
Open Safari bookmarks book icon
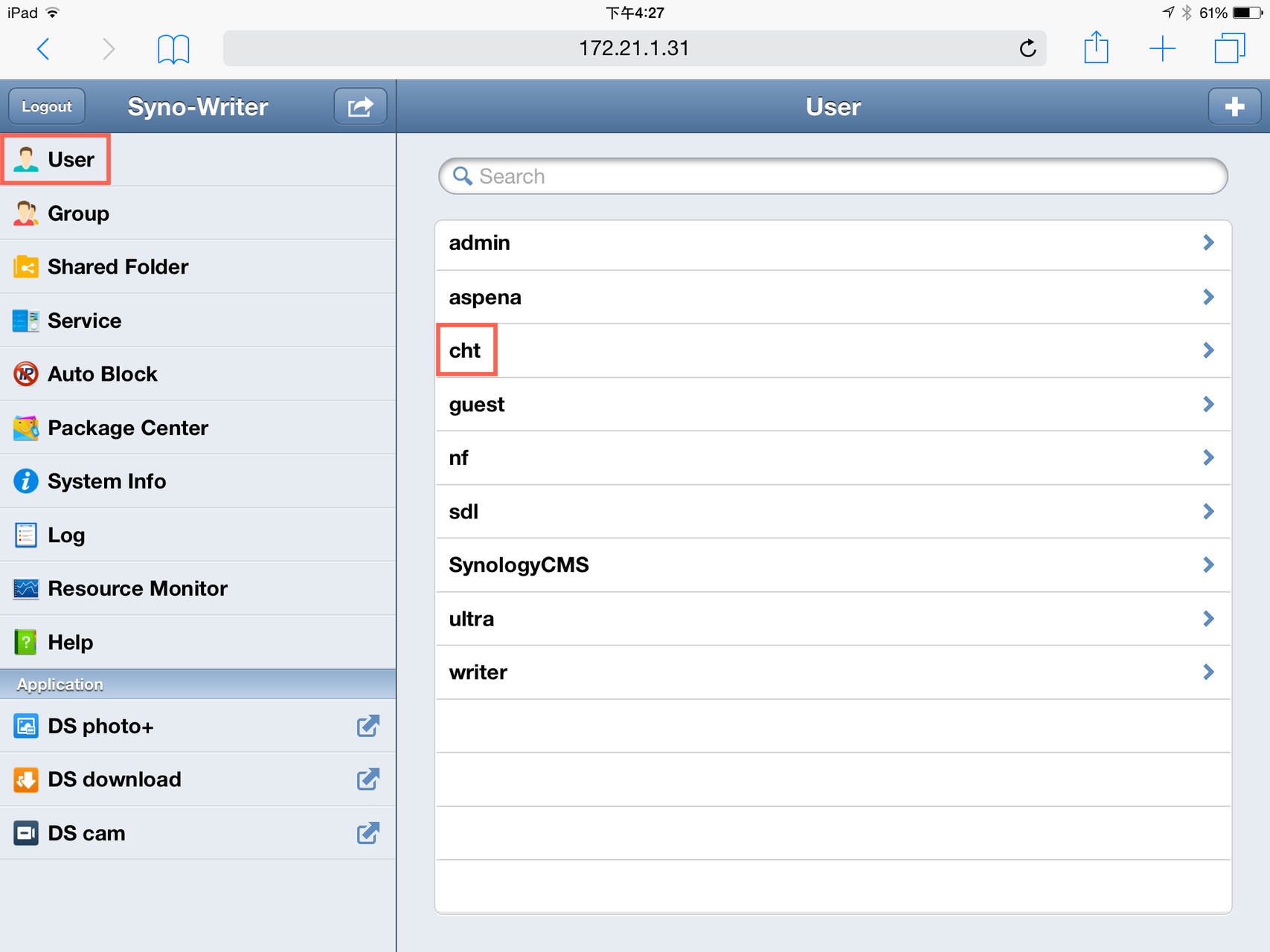point(173,49)
